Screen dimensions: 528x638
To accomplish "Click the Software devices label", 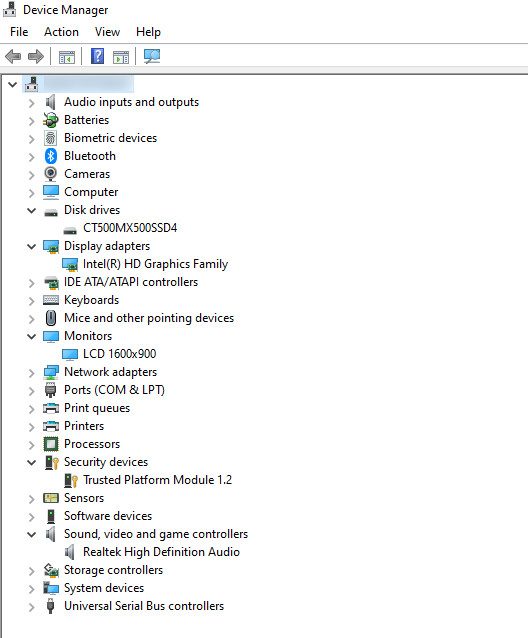I will coord(108,516).
